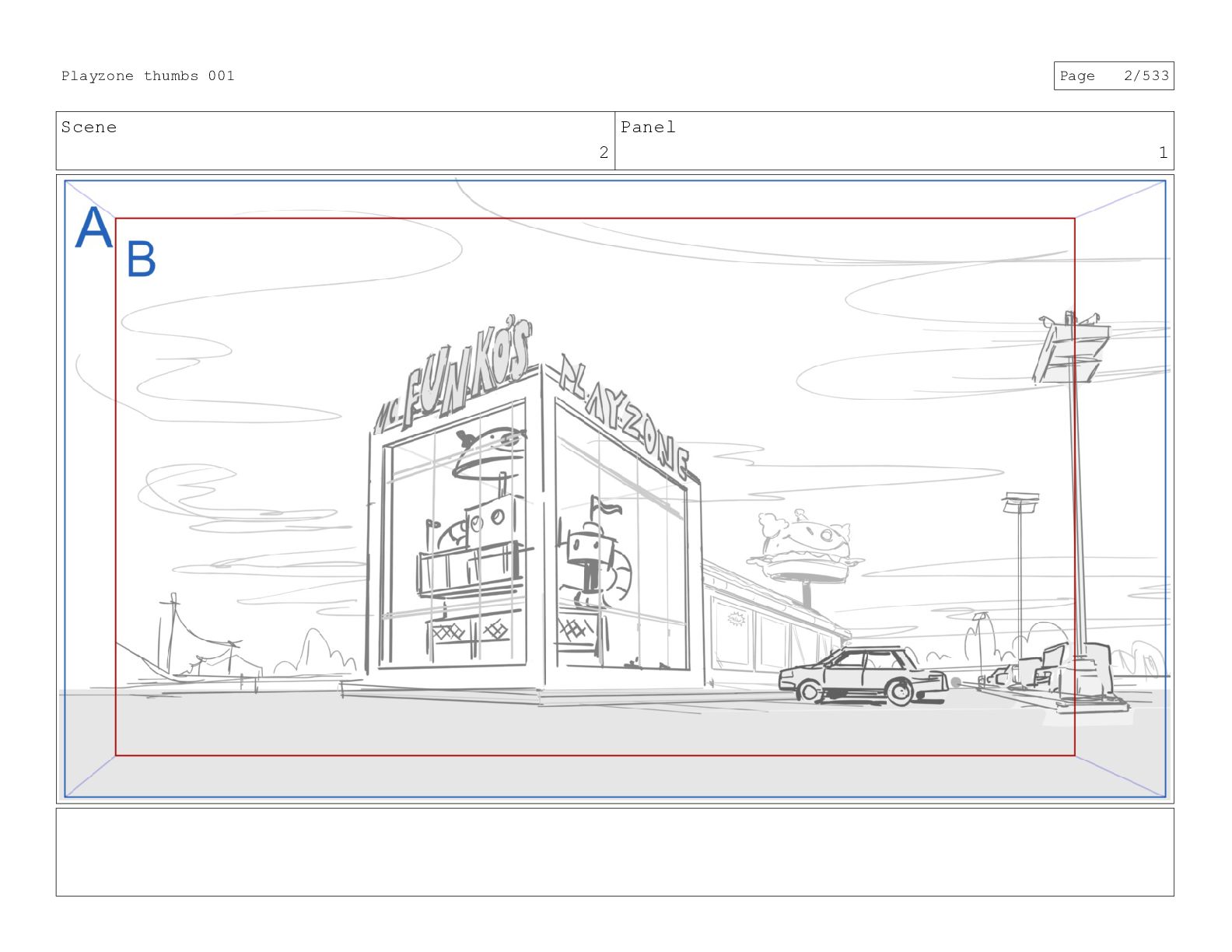Click the "Playzone thumbs 001" title text
This screenshot has height=952, width=1232.
tap(148, 76)
